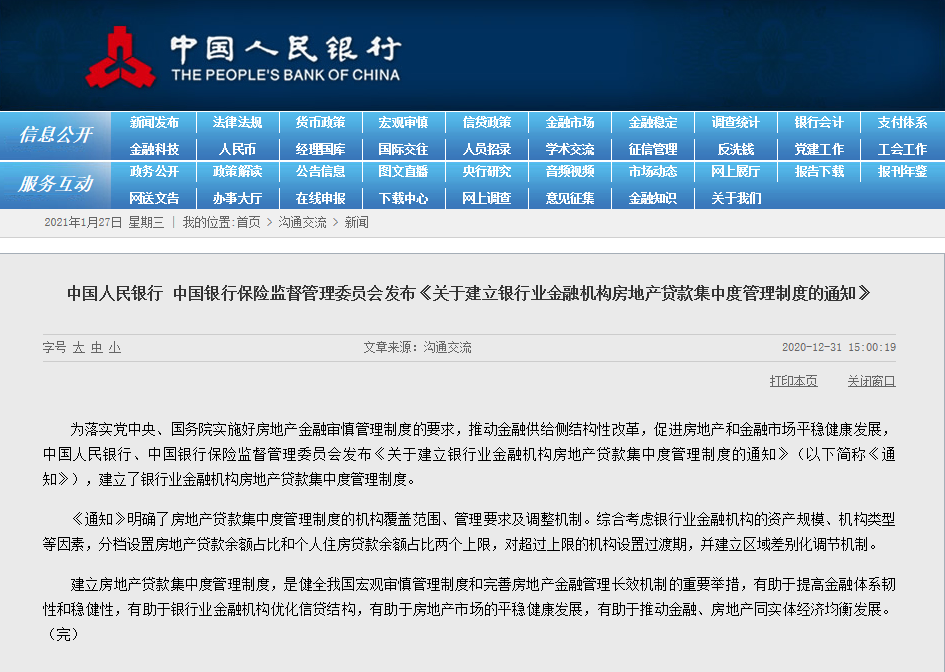Go to 反洗钱 page
Screen dimensions: 945x672
(x=736, y=149)
